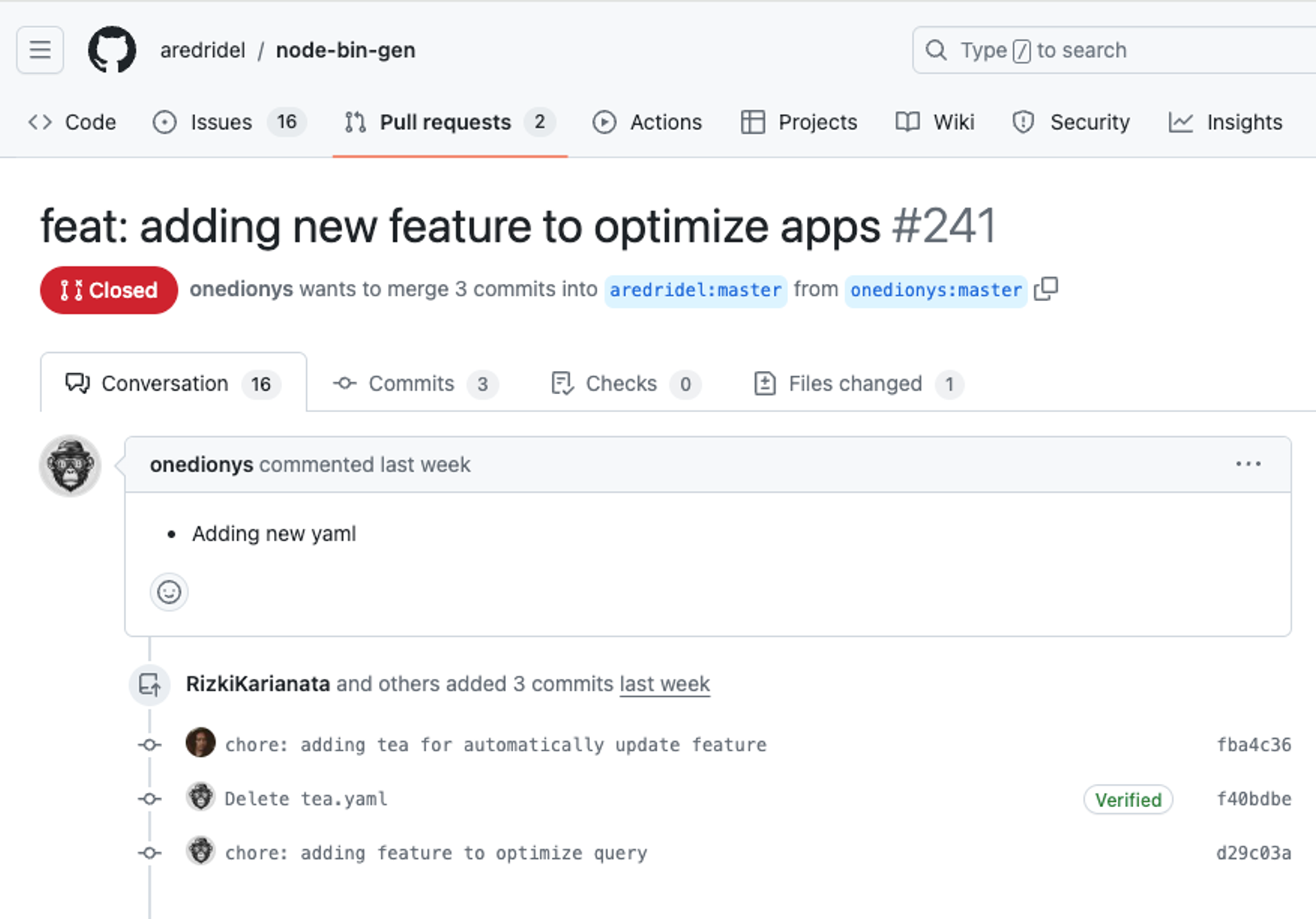Open commit hash d29c03a
The image size is (1316, 919).
[x=1253, y=853]
